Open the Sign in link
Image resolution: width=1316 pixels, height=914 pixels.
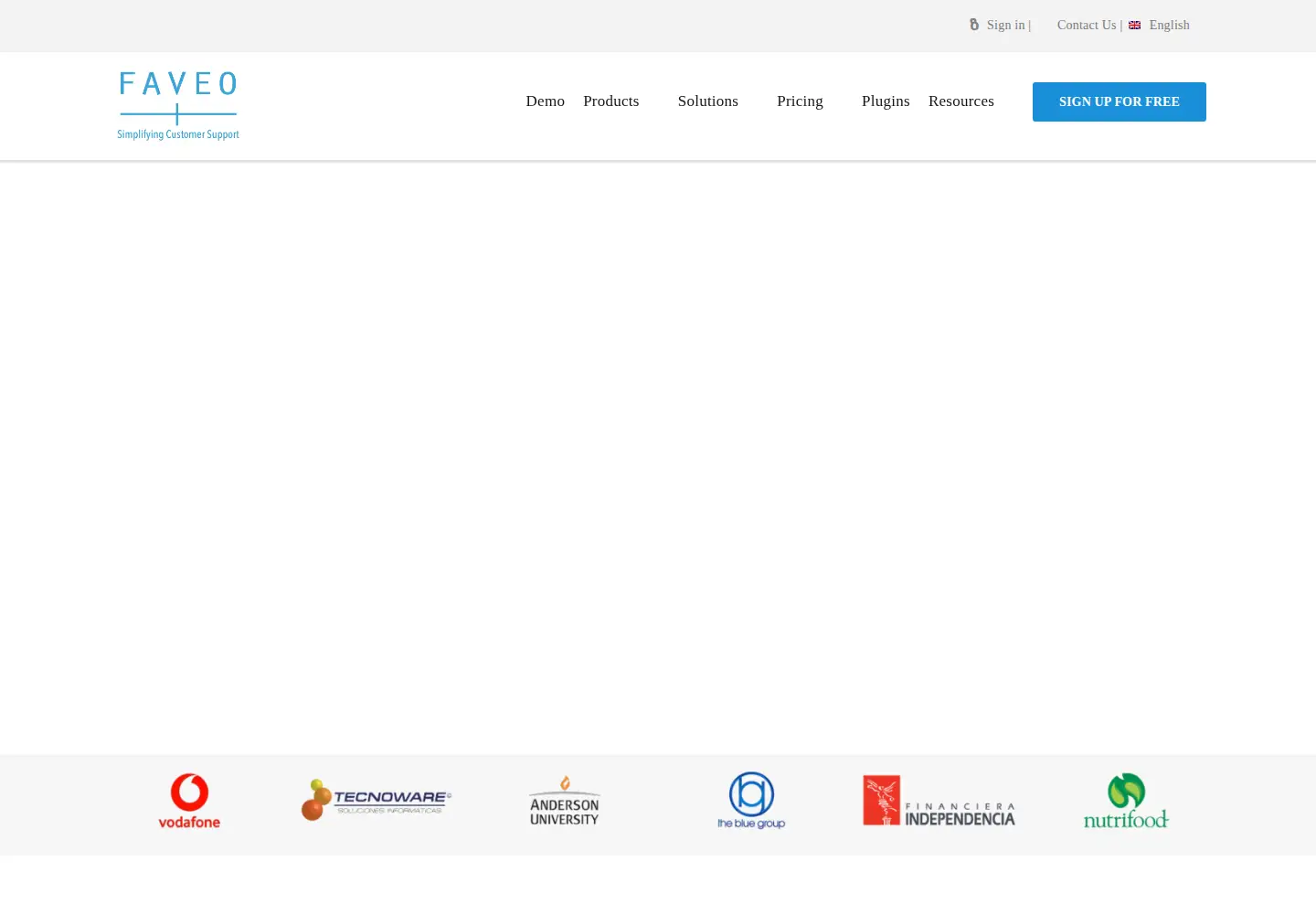1005,25
